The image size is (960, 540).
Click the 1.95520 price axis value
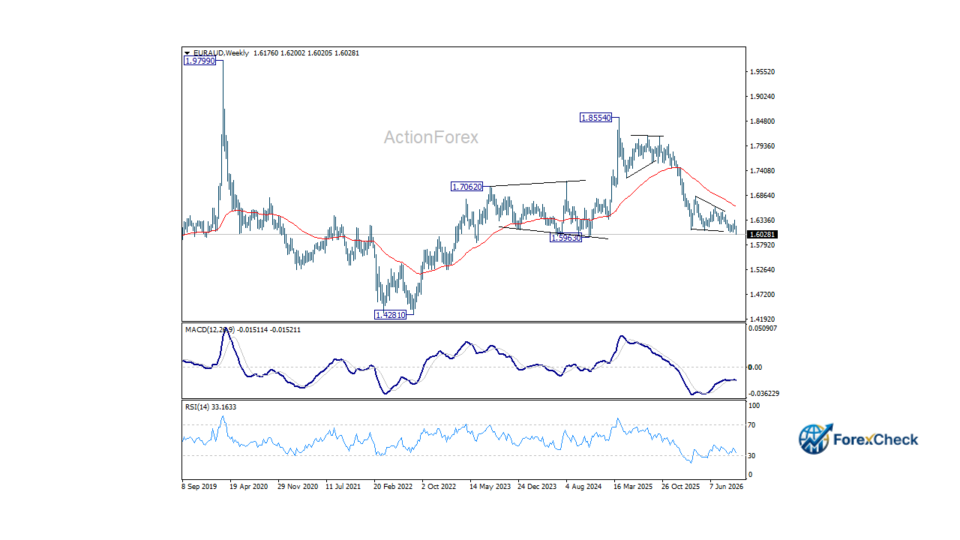tap(762, 72)
